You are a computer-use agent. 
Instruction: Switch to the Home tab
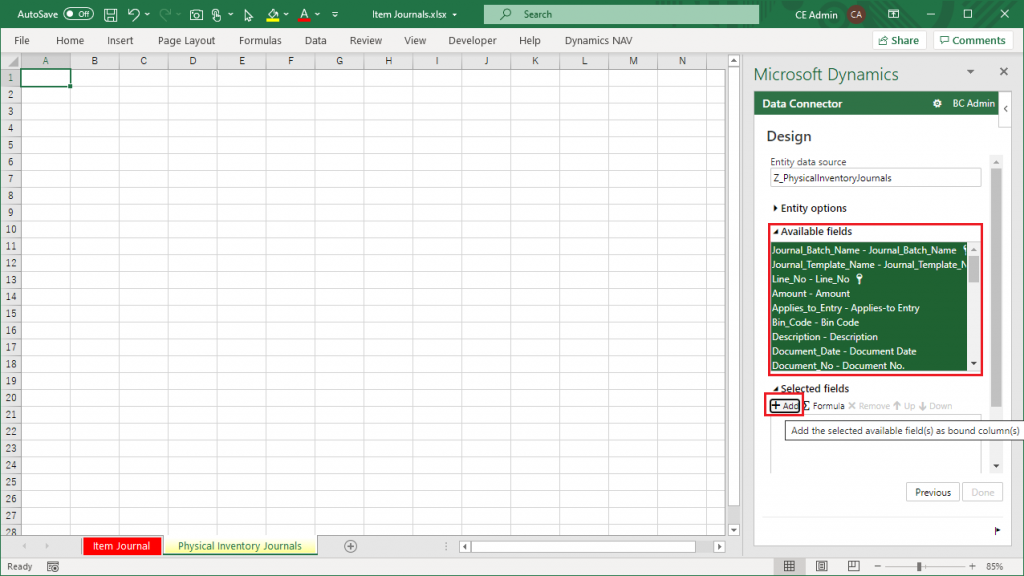tap(70, 40)
